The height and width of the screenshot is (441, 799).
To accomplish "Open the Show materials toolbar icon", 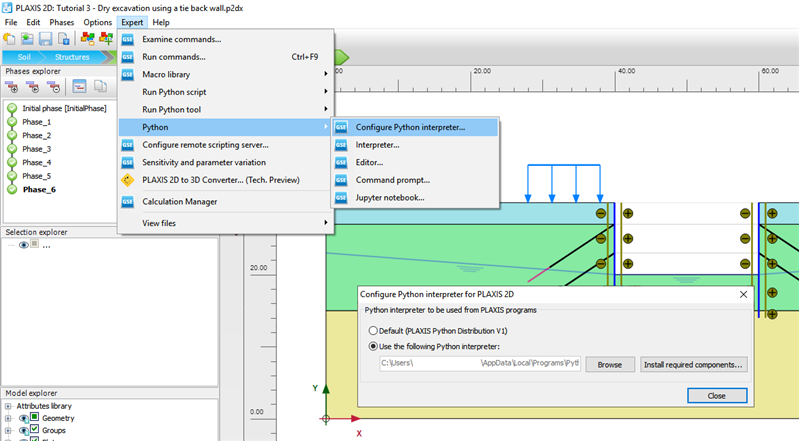I will click(88, 39).
